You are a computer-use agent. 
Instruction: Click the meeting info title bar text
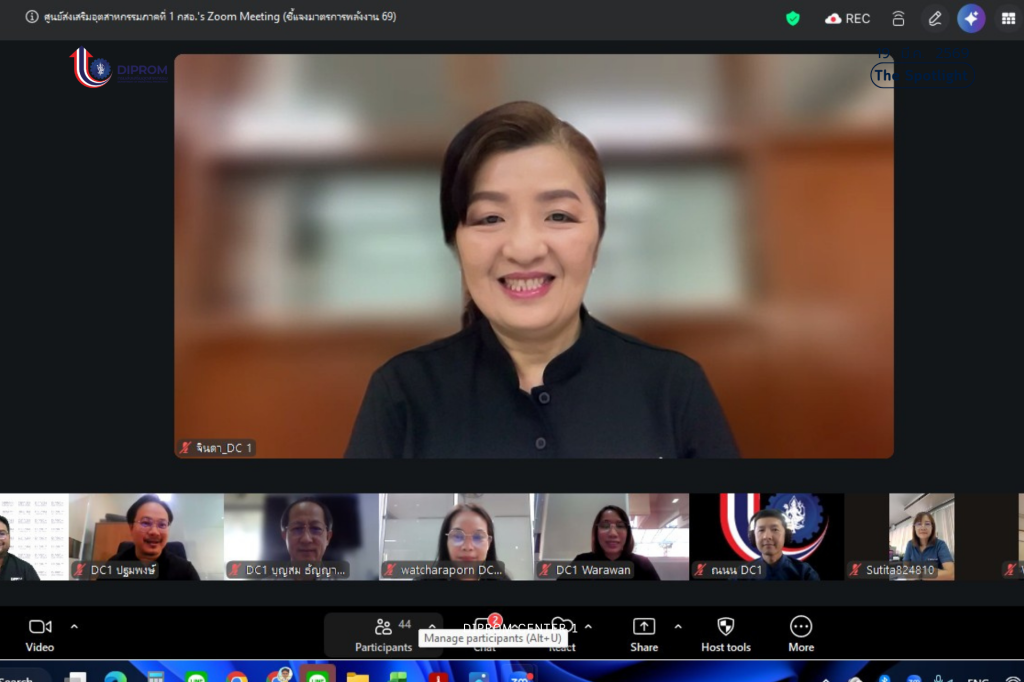point(210,17)
